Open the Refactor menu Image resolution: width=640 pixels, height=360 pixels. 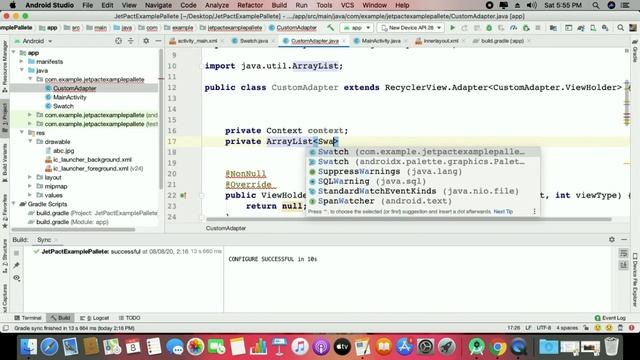pos(250,5)
